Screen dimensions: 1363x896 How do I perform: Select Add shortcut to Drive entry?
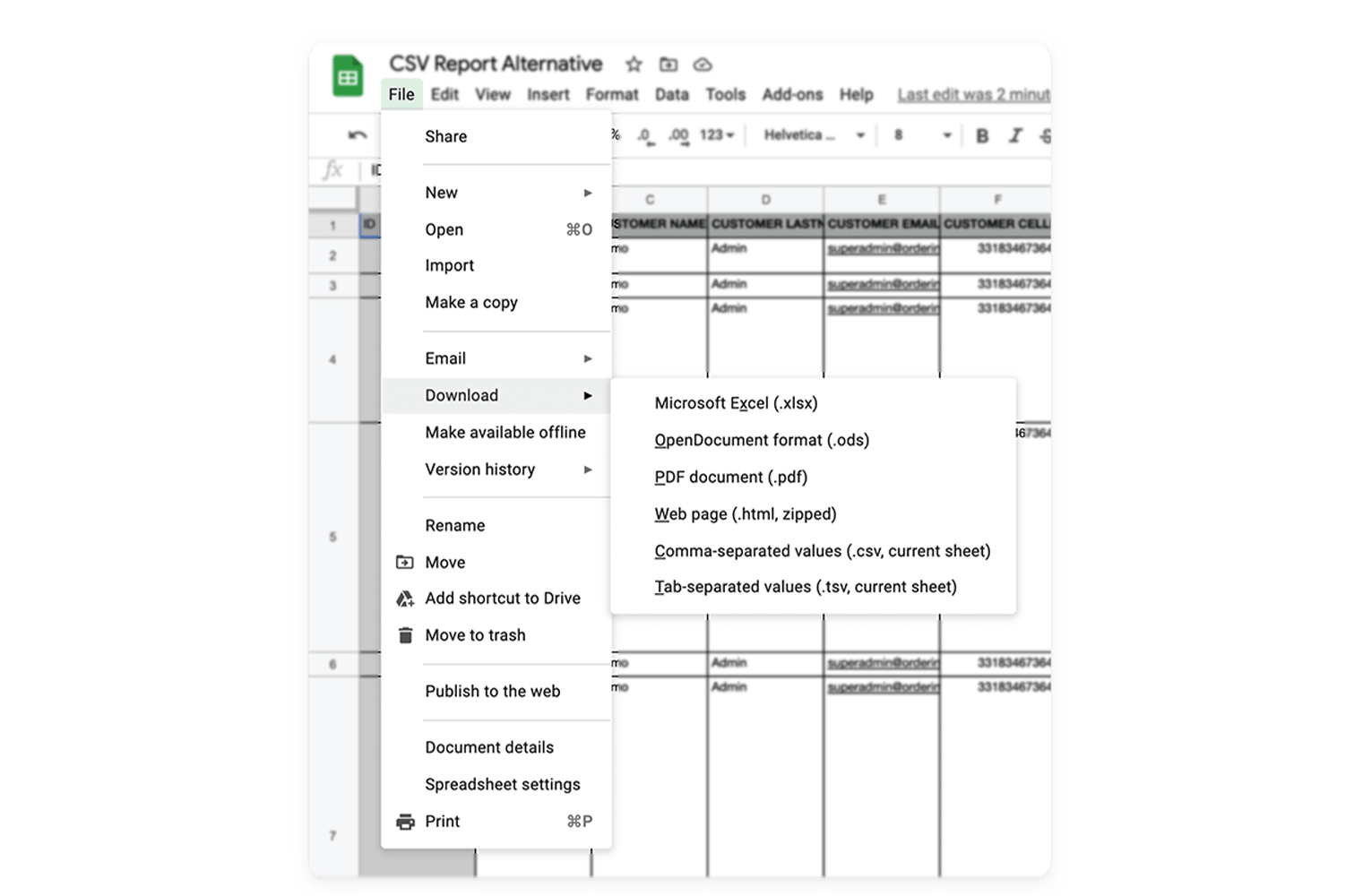[x=496, y=599]
